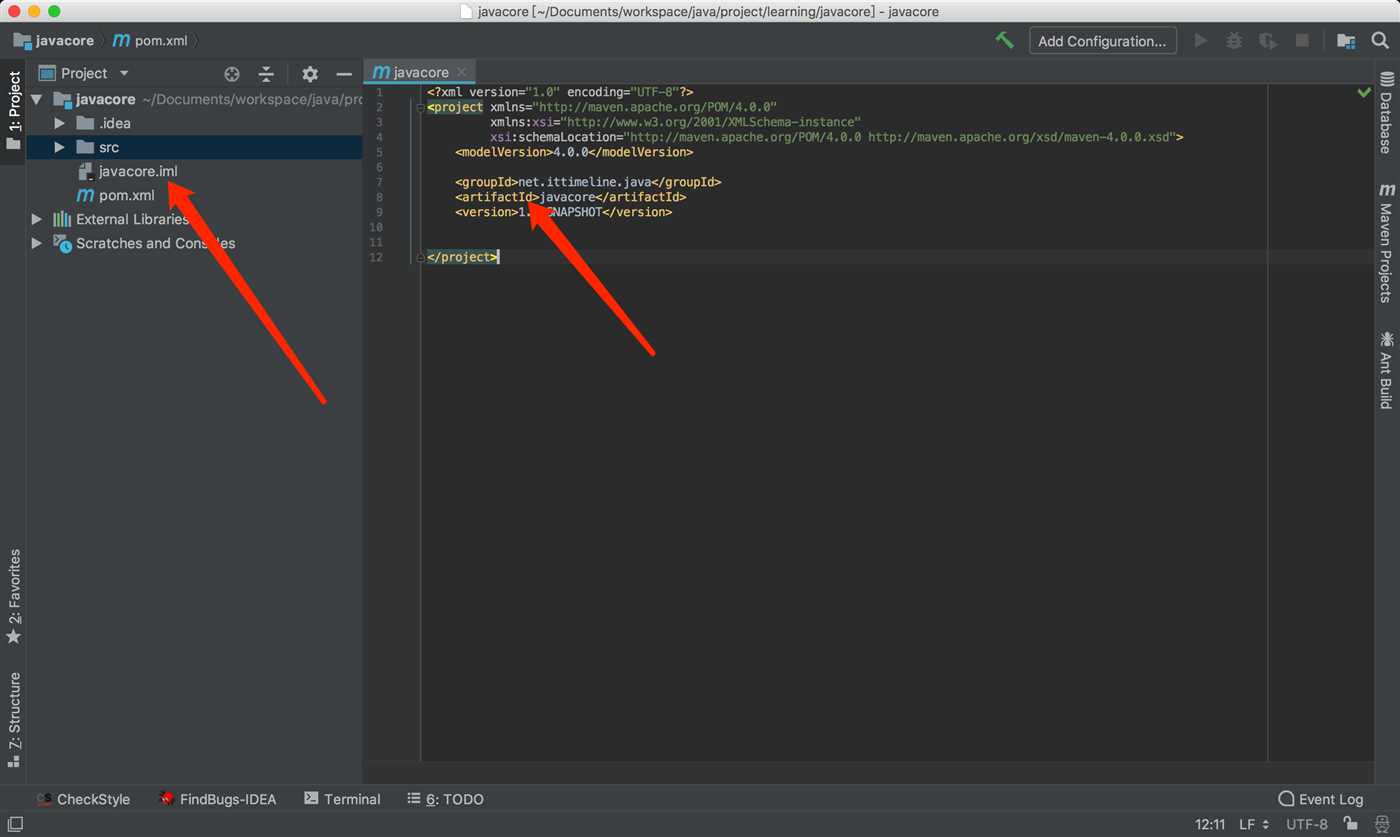
Task: Click javacore breadcrumb in navigation bar
Action: 54,41
